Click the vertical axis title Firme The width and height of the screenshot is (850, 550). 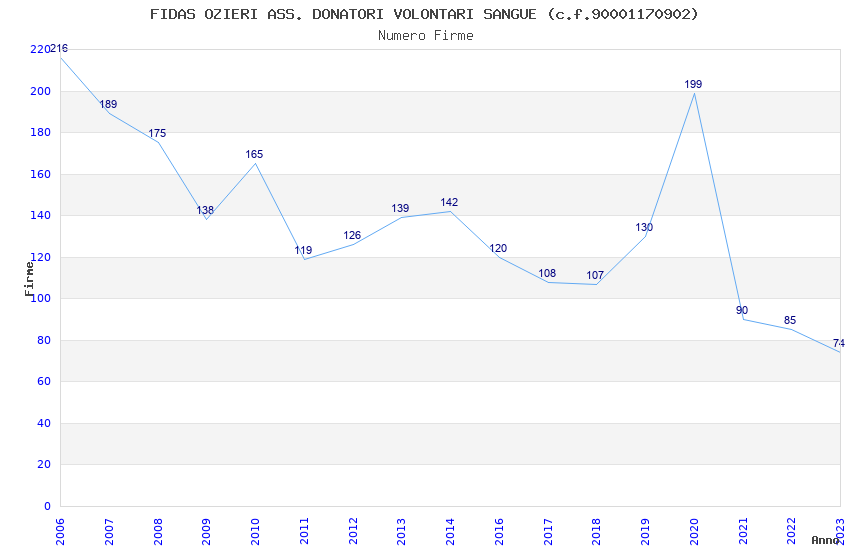click(29, 279)
